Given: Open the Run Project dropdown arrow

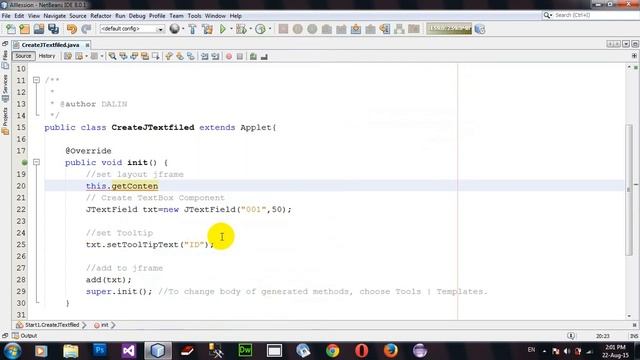Looking at the screenshot, I should tap(231, 29).
